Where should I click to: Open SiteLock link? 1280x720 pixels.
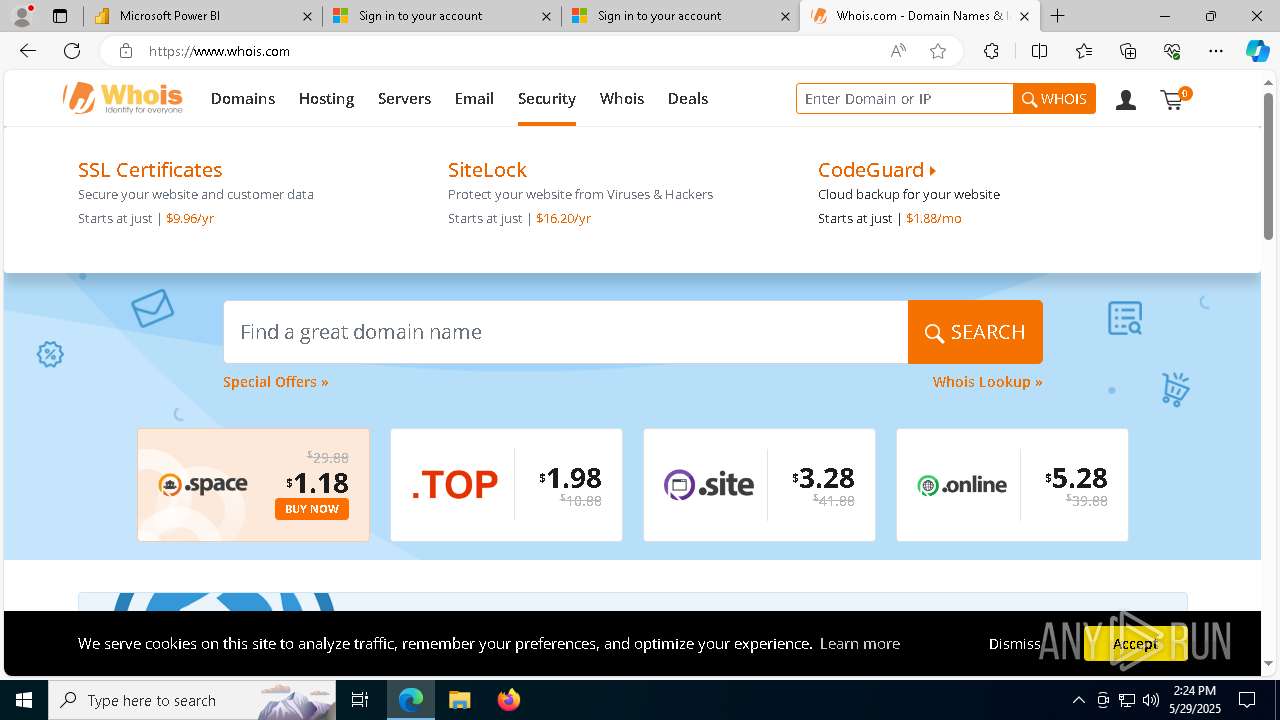(487, 170)
